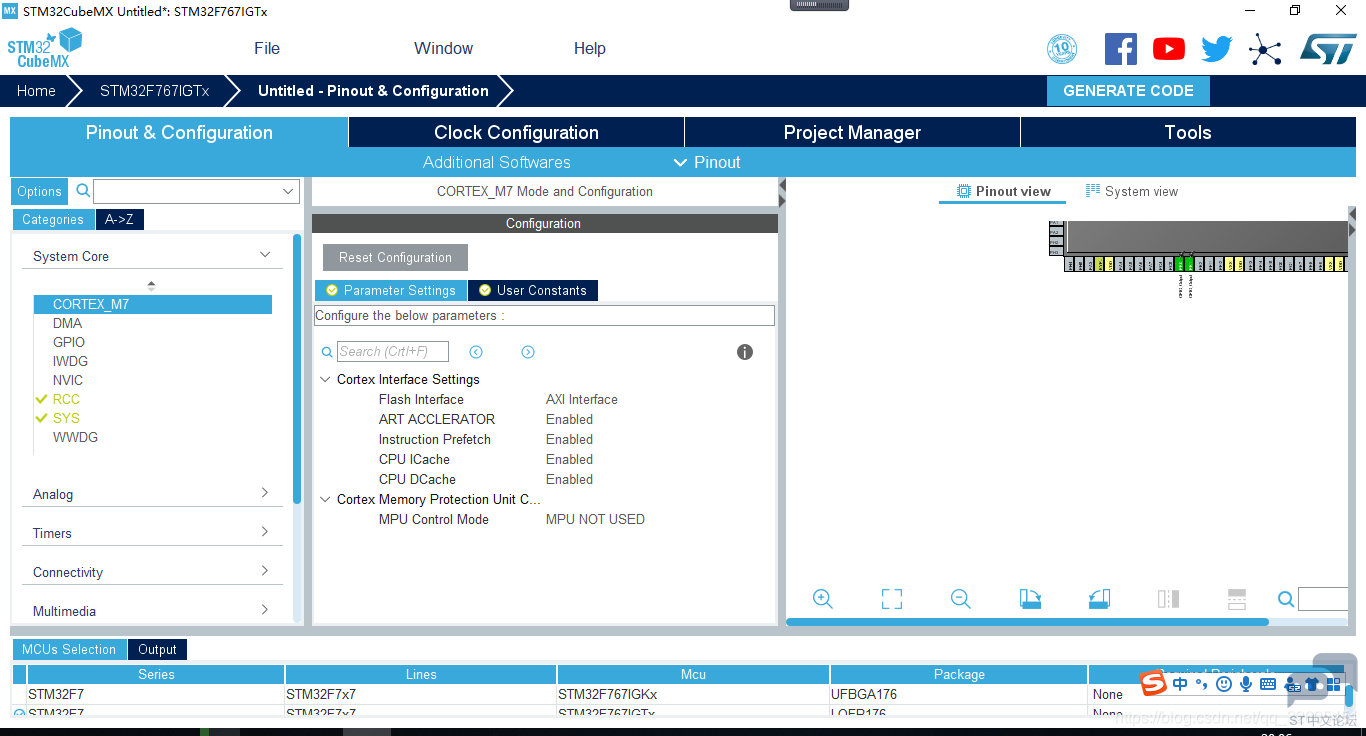
Task: Click the pinout horizontal scrollbar
Action: tap(1027, 622)
